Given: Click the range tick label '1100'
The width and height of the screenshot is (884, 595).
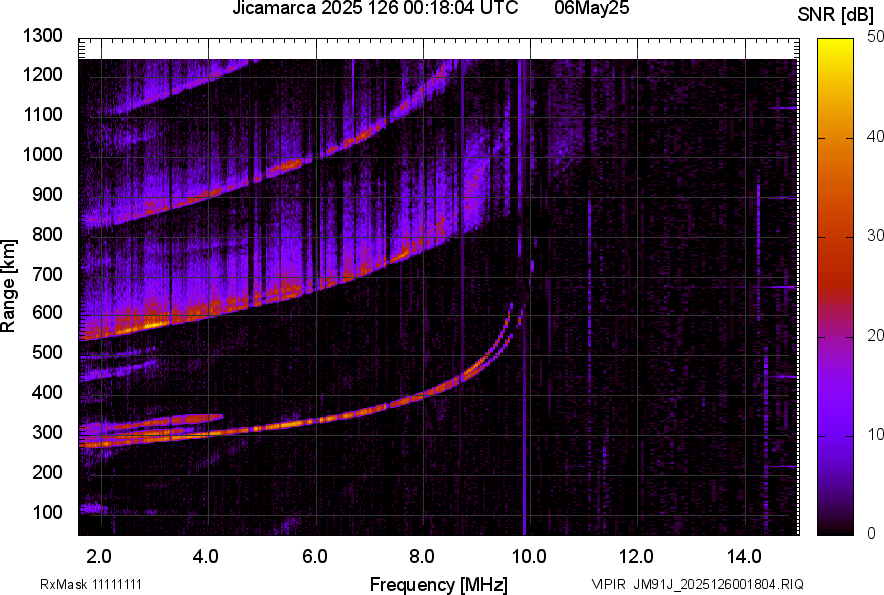Looking at the screenshot, I should (x=42, y=114).
